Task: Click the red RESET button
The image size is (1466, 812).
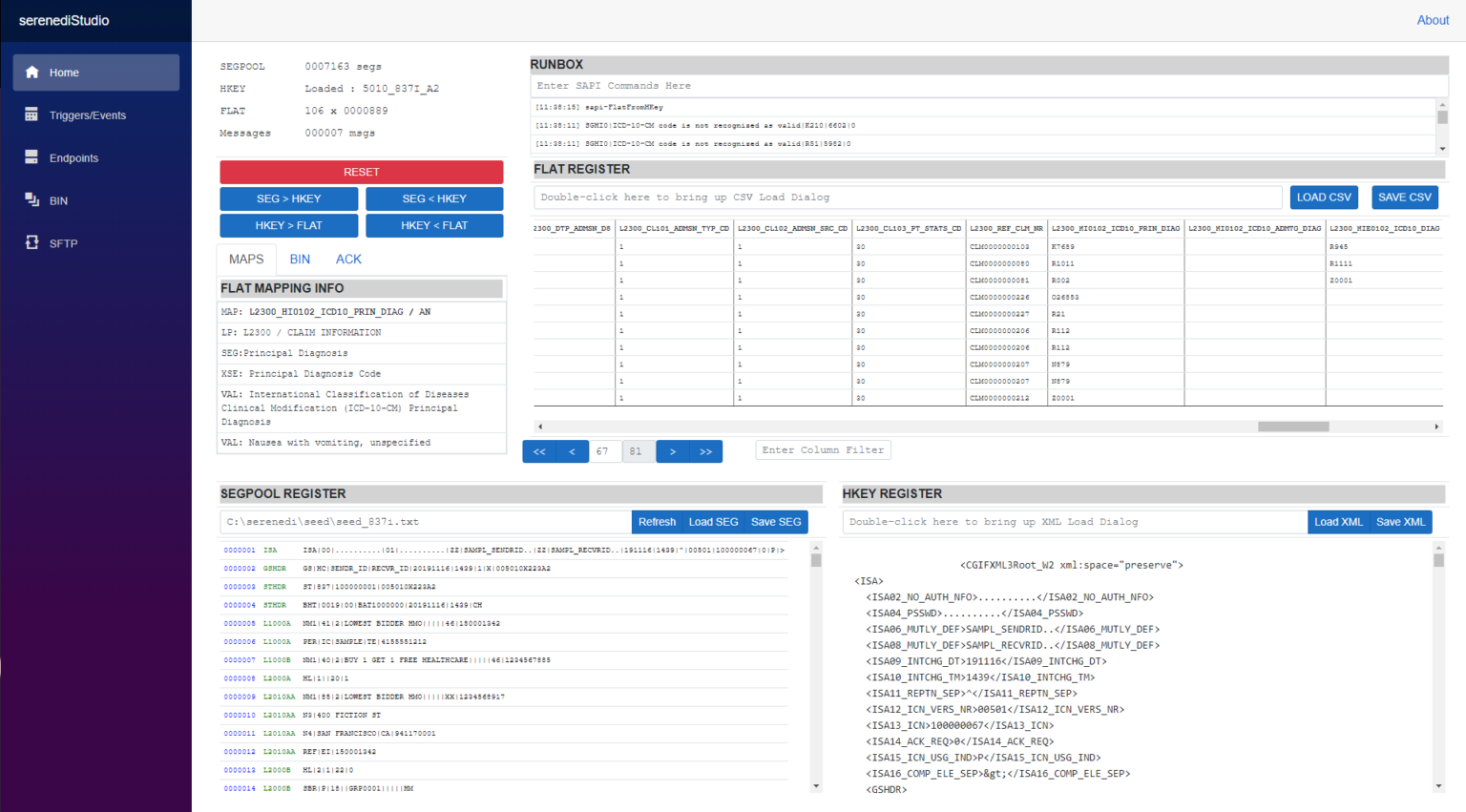Action: click(x=362, y=172)
